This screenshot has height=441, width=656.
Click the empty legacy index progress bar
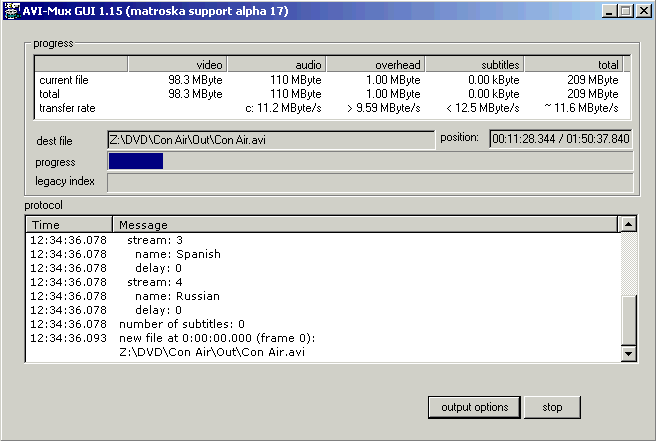(x=370, y=182)
